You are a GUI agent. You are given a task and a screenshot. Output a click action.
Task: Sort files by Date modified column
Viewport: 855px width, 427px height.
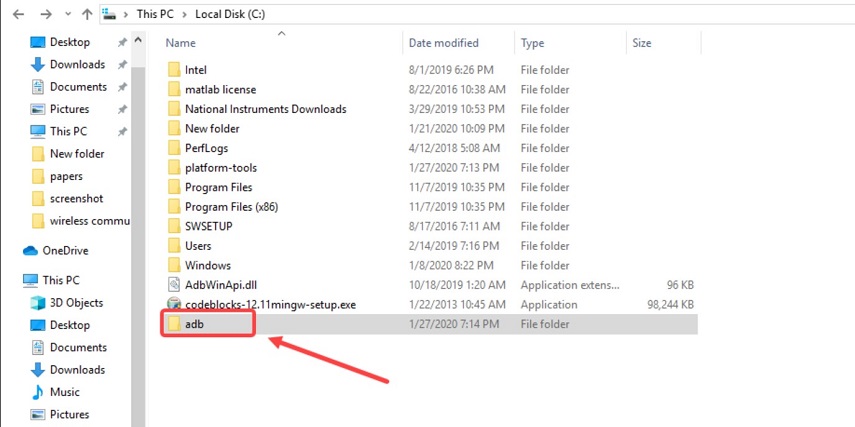tap(443, 43)
